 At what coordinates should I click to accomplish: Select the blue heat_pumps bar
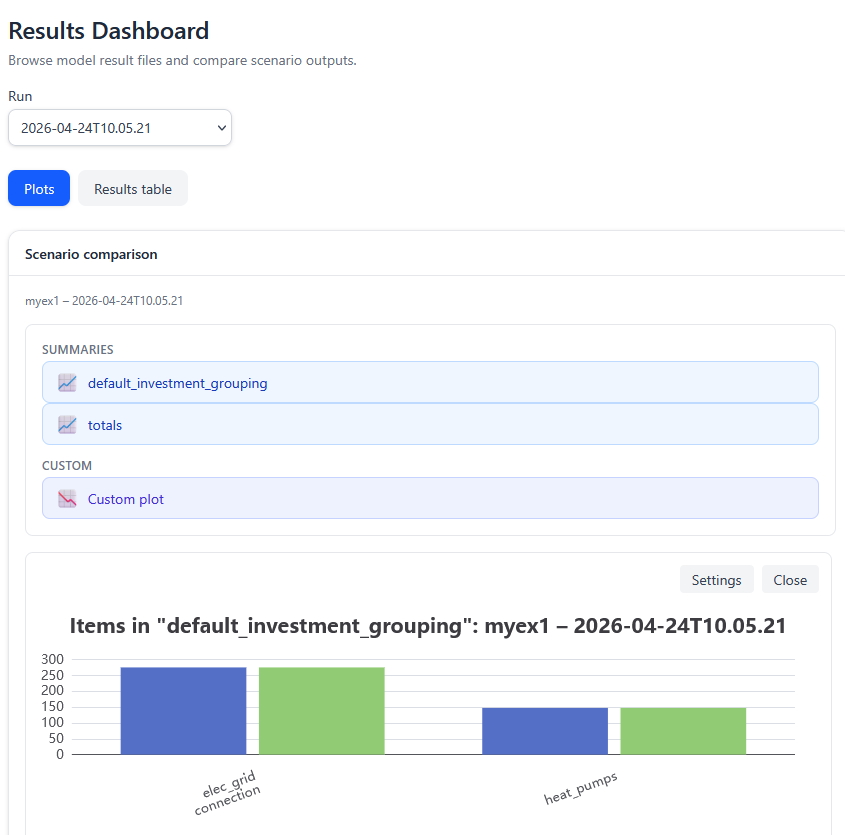pyautogui.click(x=545, y=730)
